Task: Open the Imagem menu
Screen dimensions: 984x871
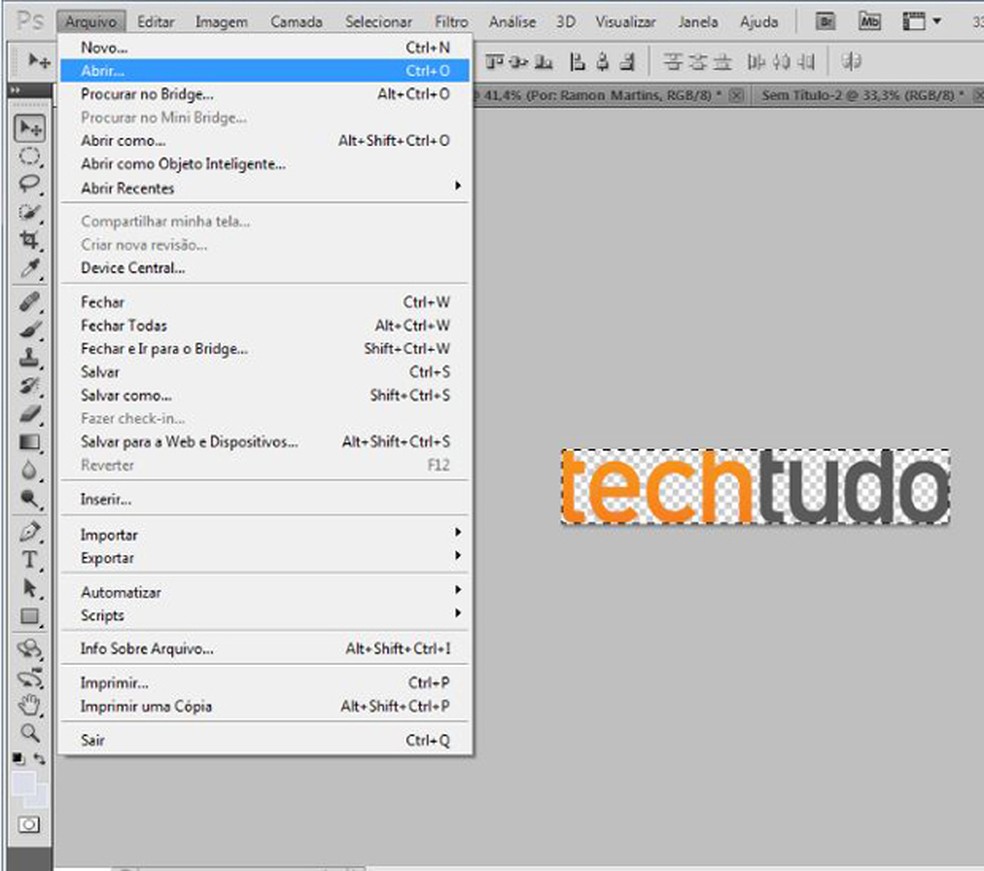Action: pos(222,22)
